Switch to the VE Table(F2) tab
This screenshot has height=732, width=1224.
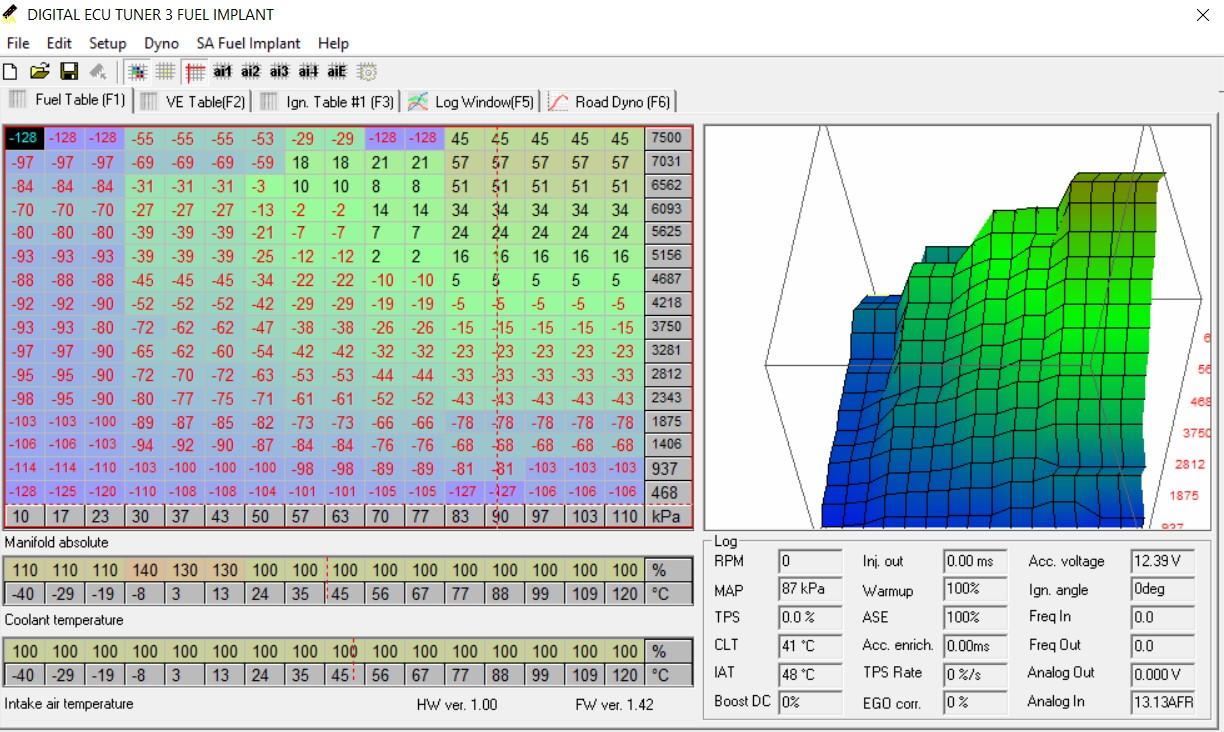pyautogui.click(x=193, y=101)
